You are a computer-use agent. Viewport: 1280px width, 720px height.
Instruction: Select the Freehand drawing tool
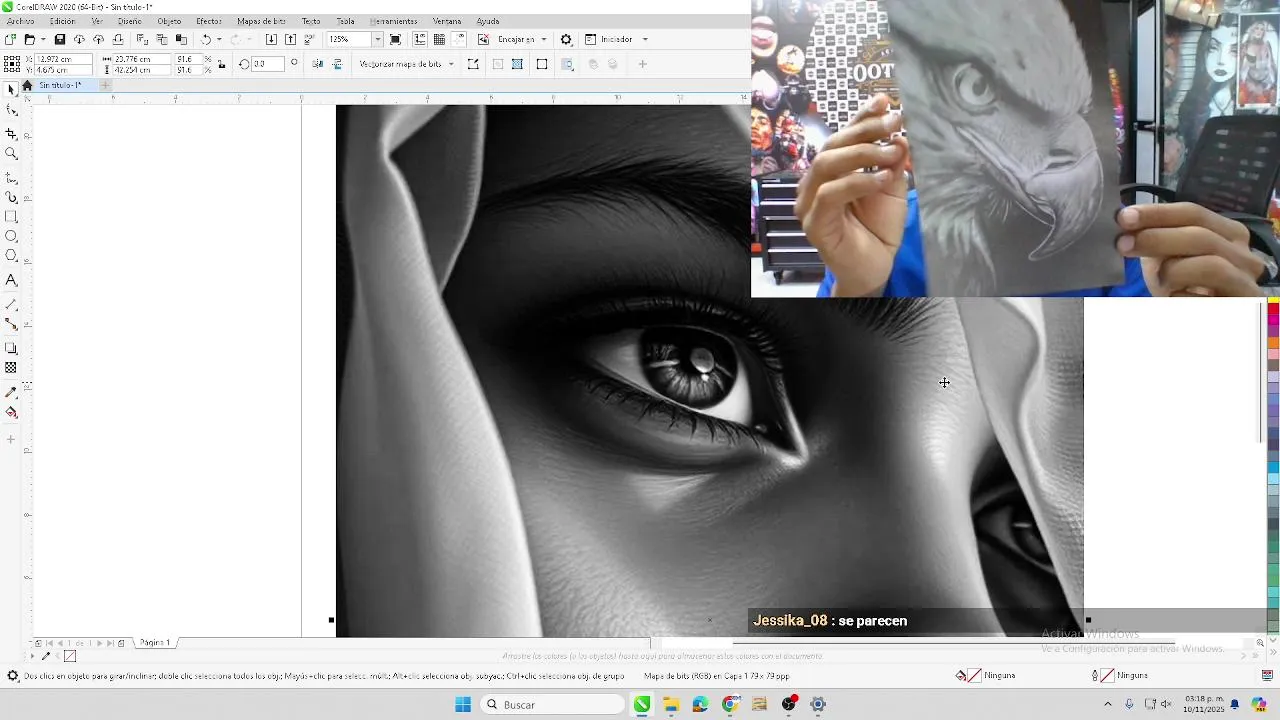point(11,177)
